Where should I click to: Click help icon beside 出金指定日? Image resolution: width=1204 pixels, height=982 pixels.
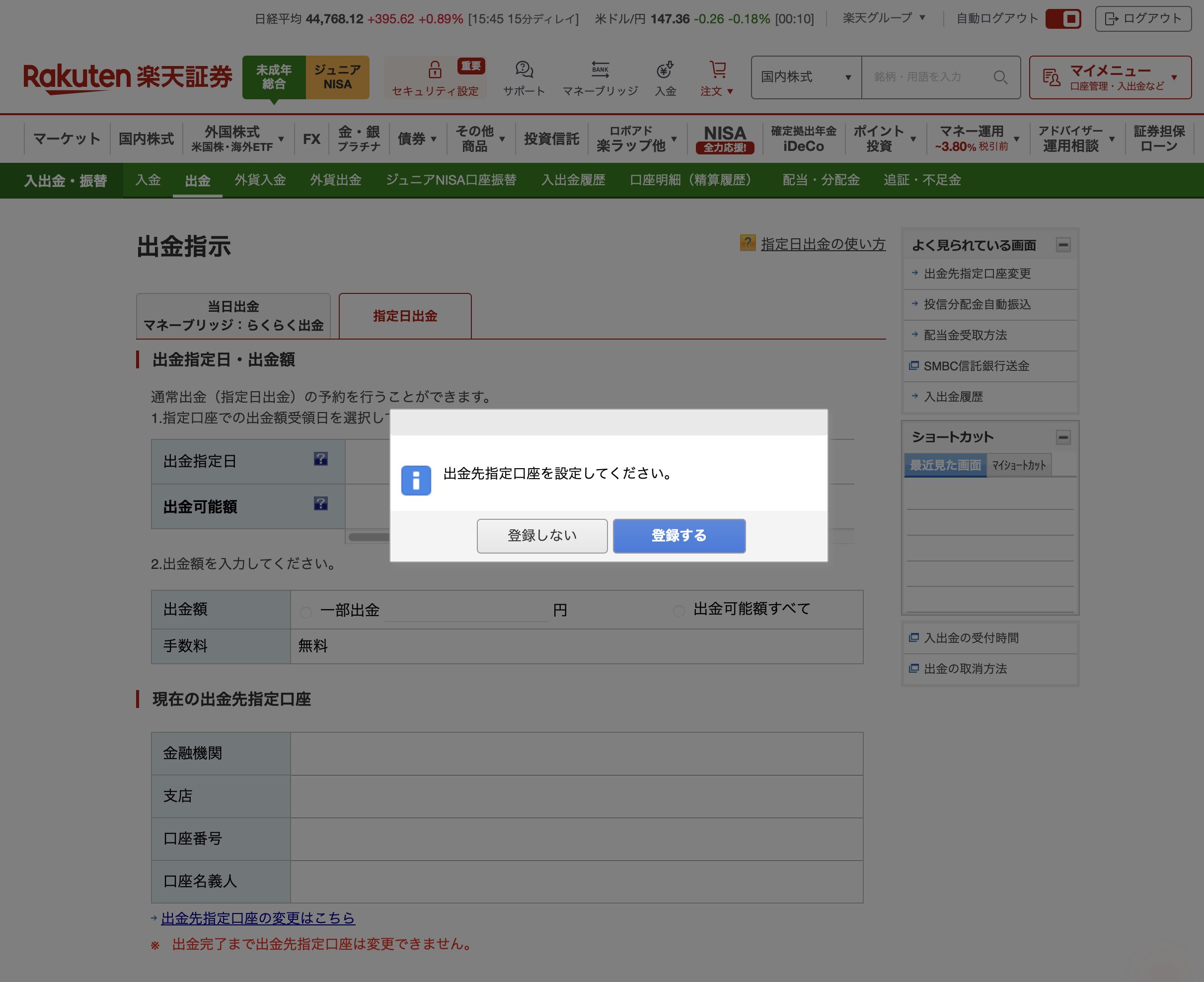click(x=321, y=459)
